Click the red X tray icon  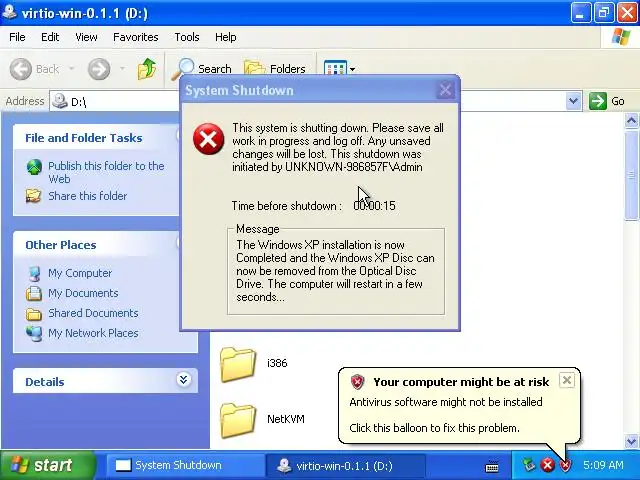point(547,465)
